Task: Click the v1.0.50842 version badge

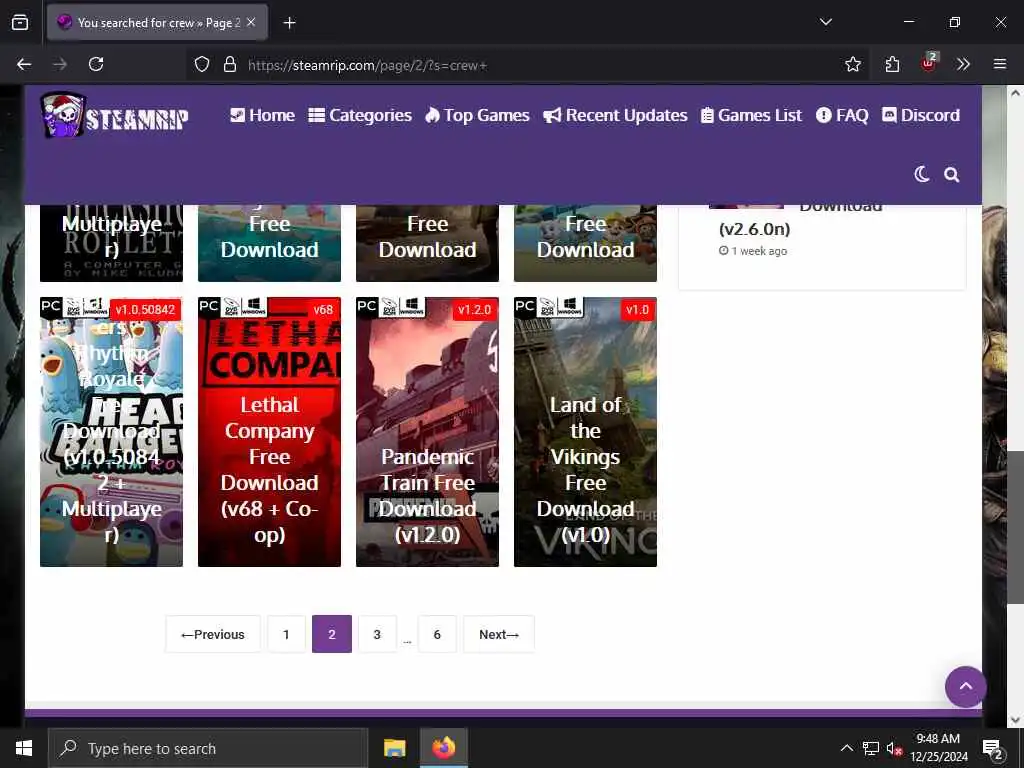Action: [145, 310]
